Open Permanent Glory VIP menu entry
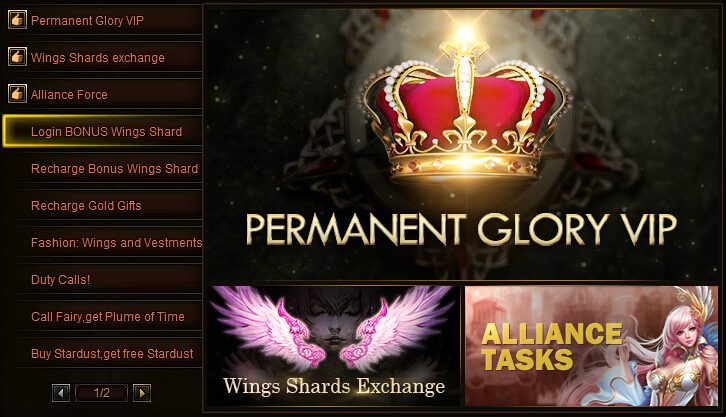Image resolution: width=726 pixels, height=417 pixels. [x=103, y=20]
